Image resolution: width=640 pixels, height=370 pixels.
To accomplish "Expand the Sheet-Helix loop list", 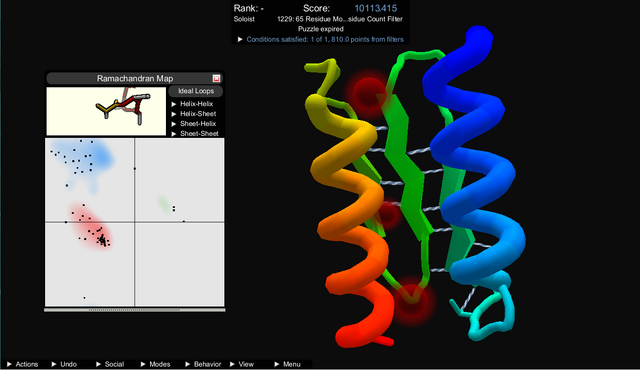I will (194, 124).
